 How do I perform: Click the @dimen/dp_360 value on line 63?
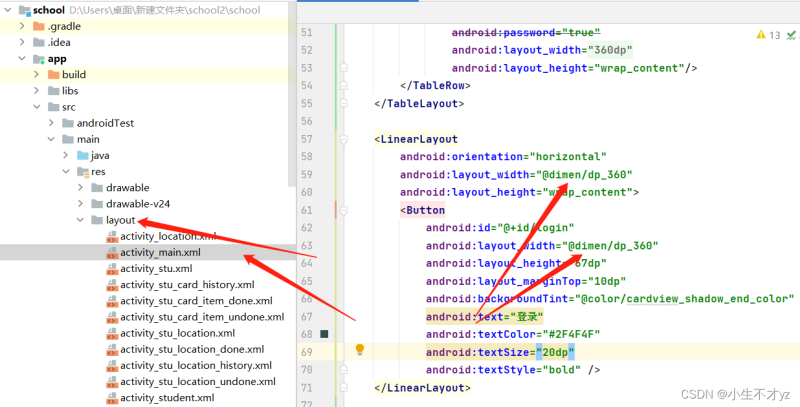coord(610,246)
